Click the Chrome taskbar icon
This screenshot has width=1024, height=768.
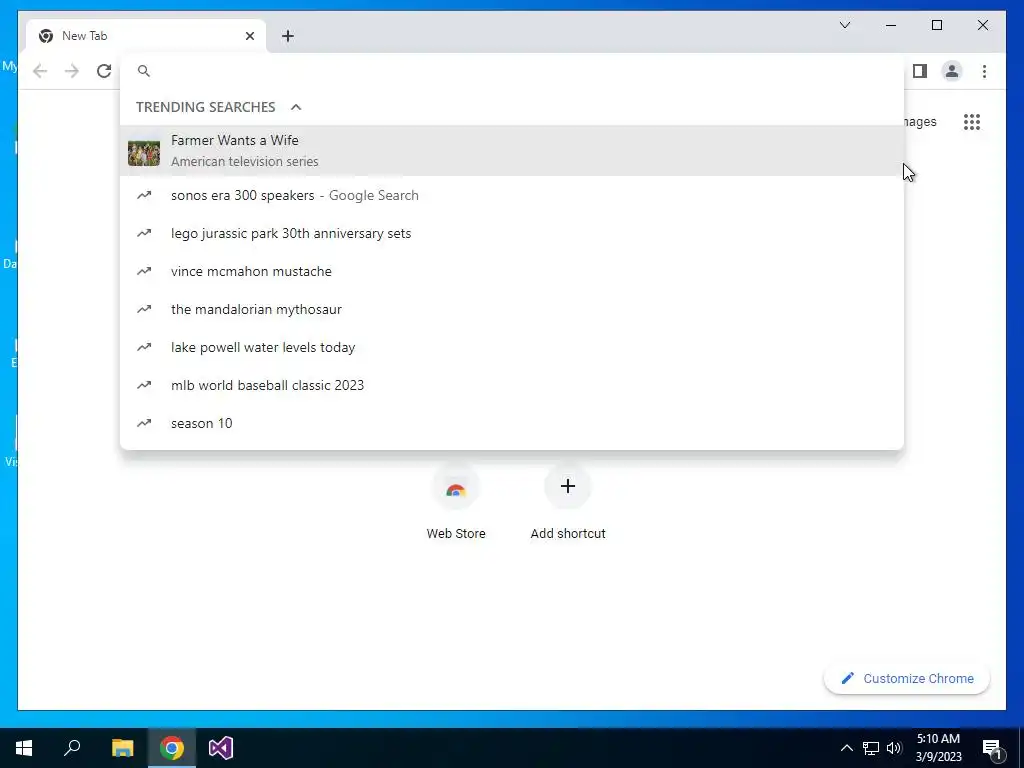(x=172, y=748)
